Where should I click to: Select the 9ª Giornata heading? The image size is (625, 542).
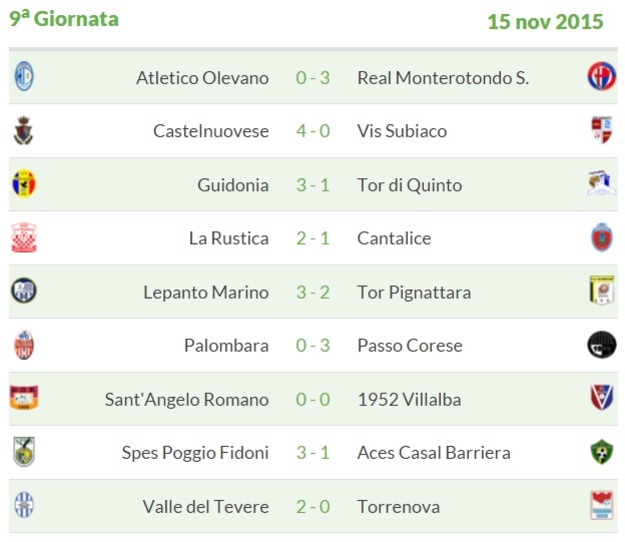click(64, 19)
